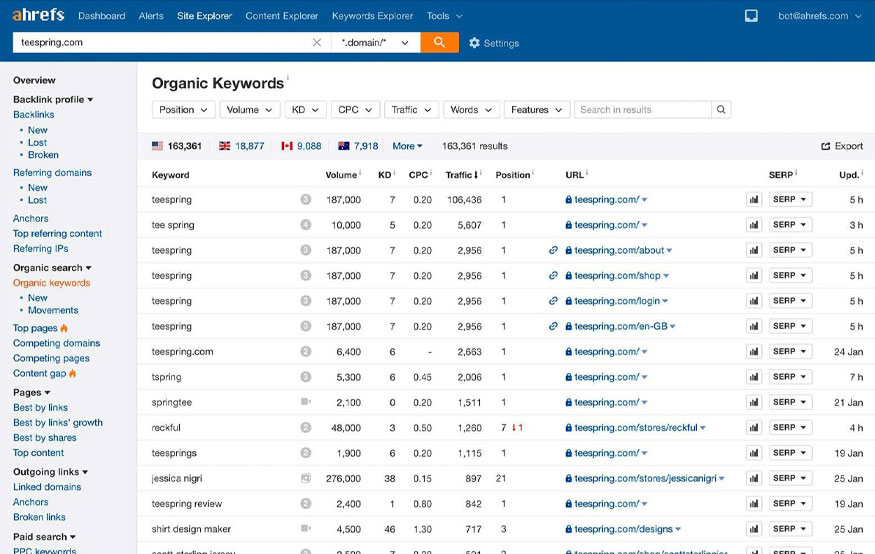Viewport: 875px width, 554px height.
Task: Click image feature icon for jessica nigri
Action: tap(306, 478)
